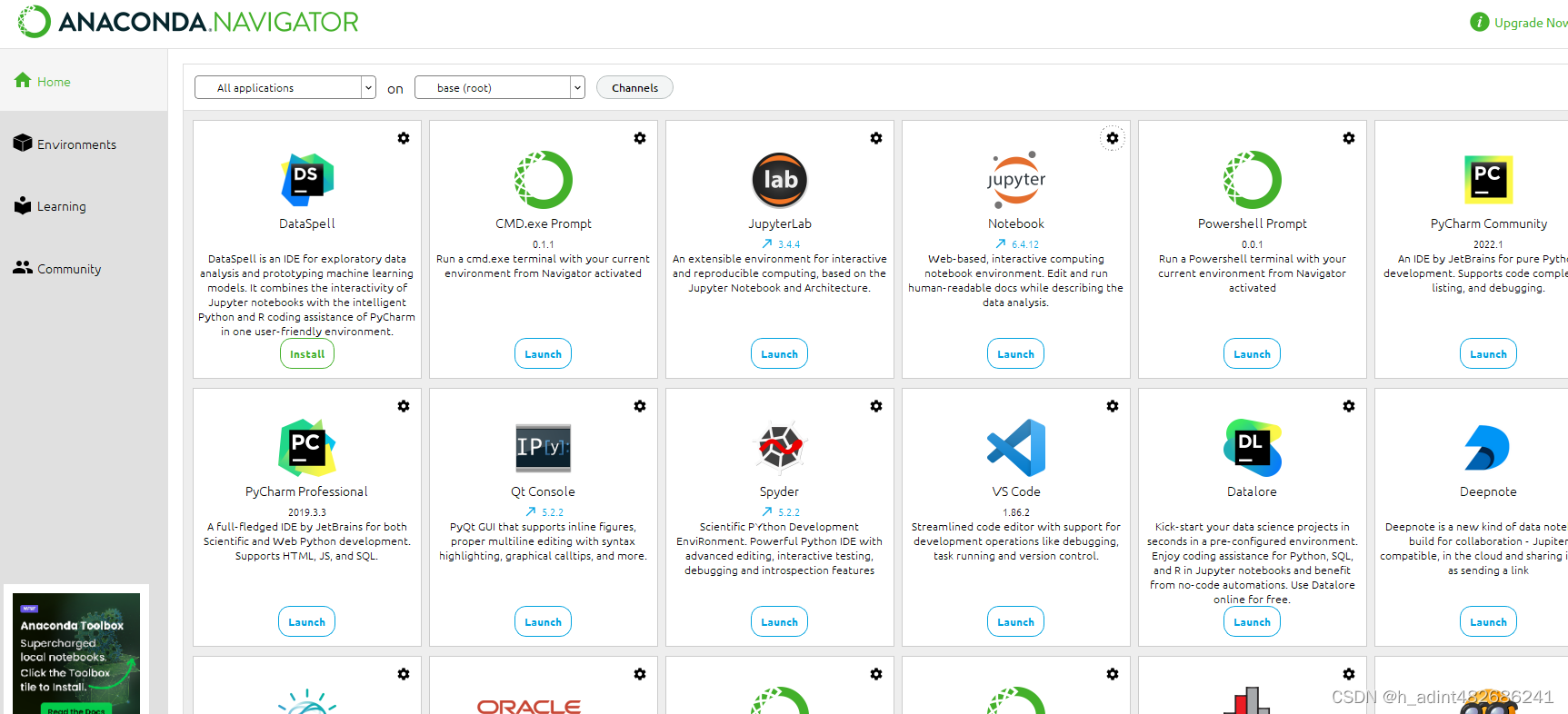Viewport: 1568px width, 714px height.
Task: Open the Environments tab
Action: pos(84,144)
